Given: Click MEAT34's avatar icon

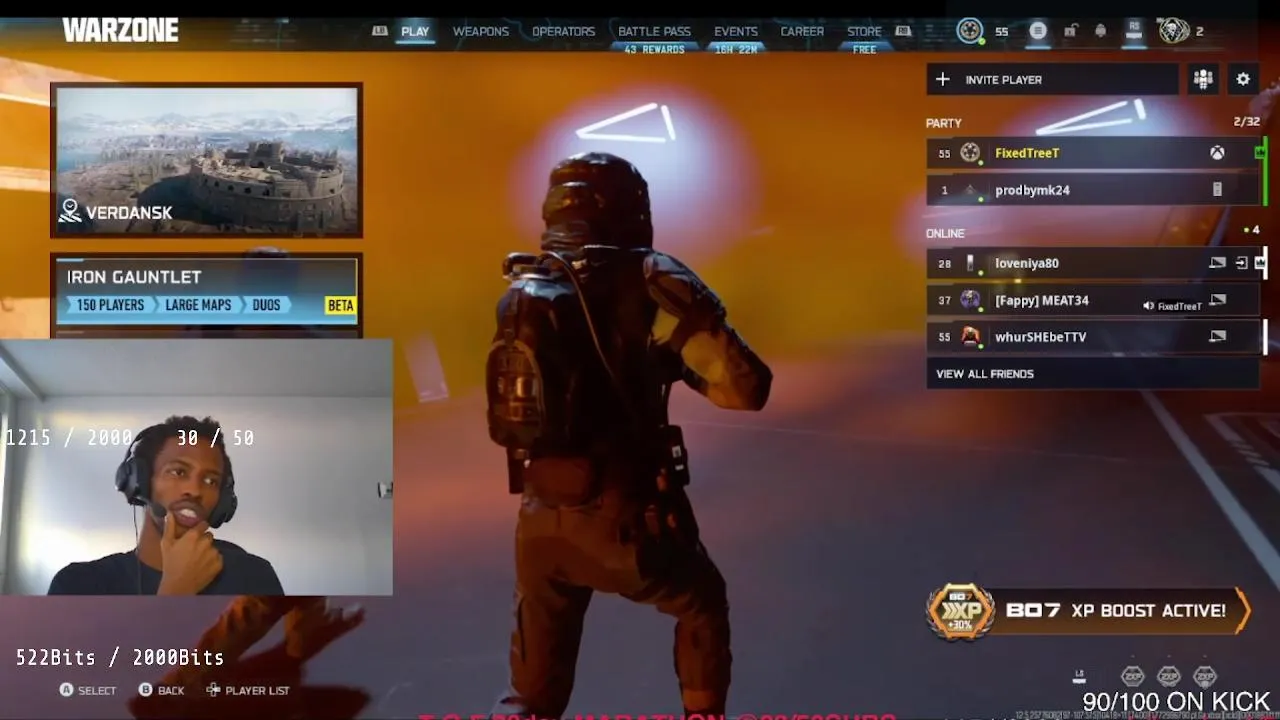Looking at the screenshot, I should tap(970, 300).
